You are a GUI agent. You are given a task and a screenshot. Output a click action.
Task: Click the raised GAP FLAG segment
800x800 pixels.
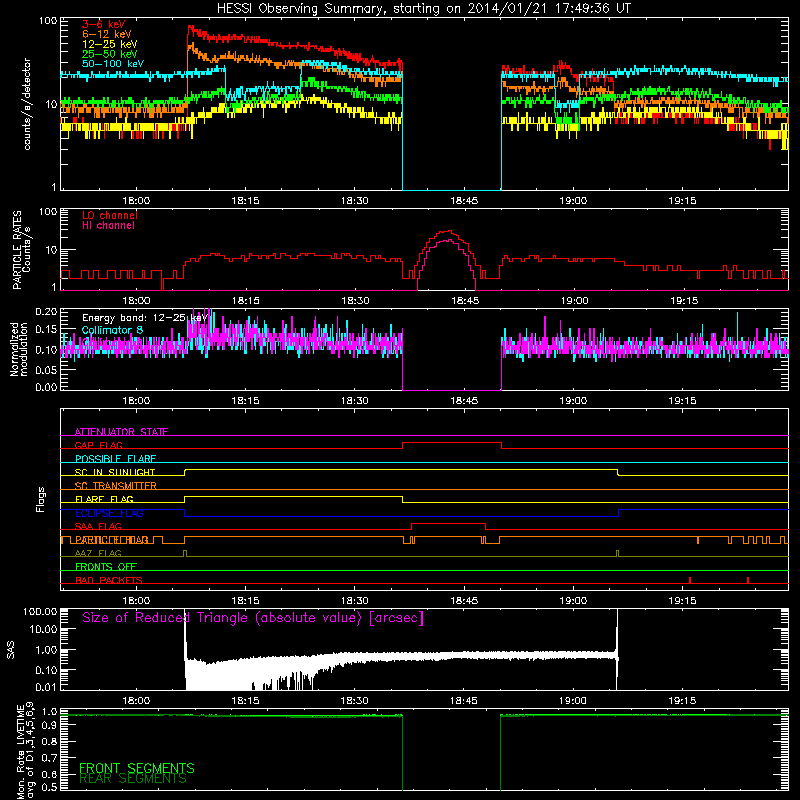point(452,443)
